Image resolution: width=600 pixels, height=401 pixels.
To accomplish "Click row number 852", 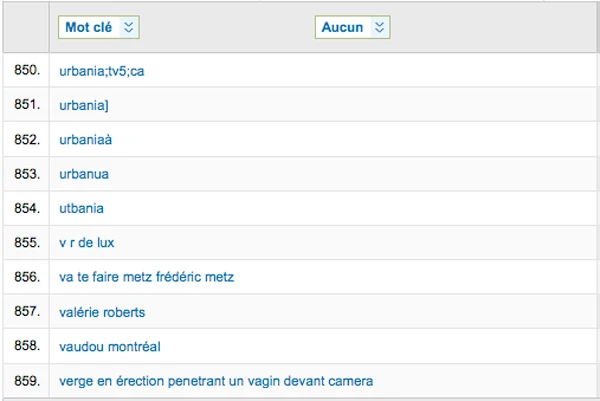I will (26, 140).
